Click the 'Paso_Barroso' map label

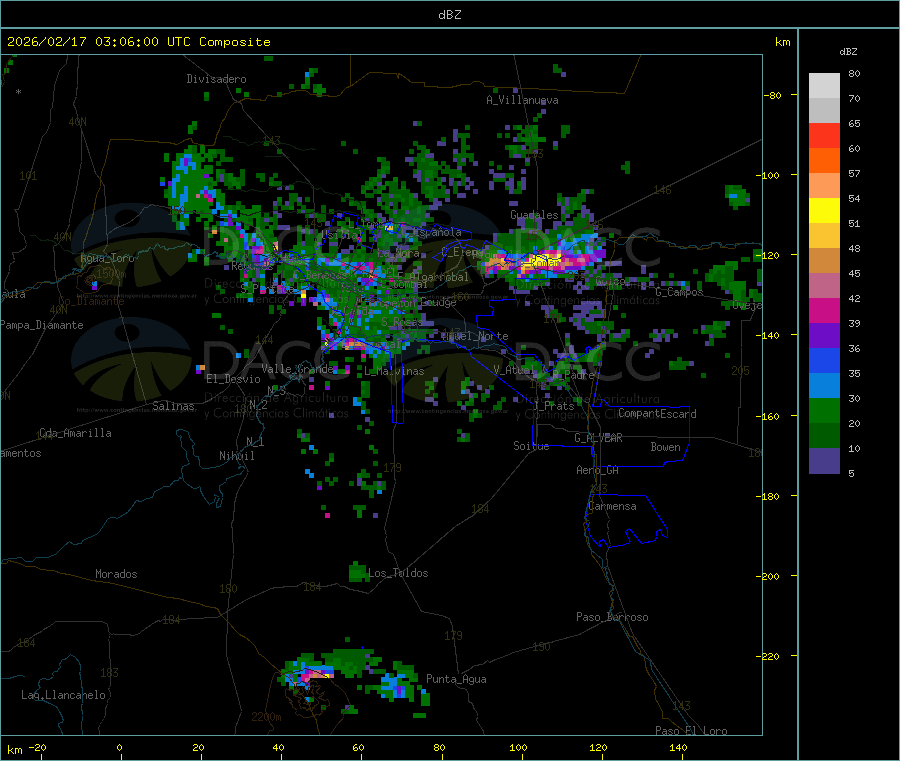coord(612,617)
